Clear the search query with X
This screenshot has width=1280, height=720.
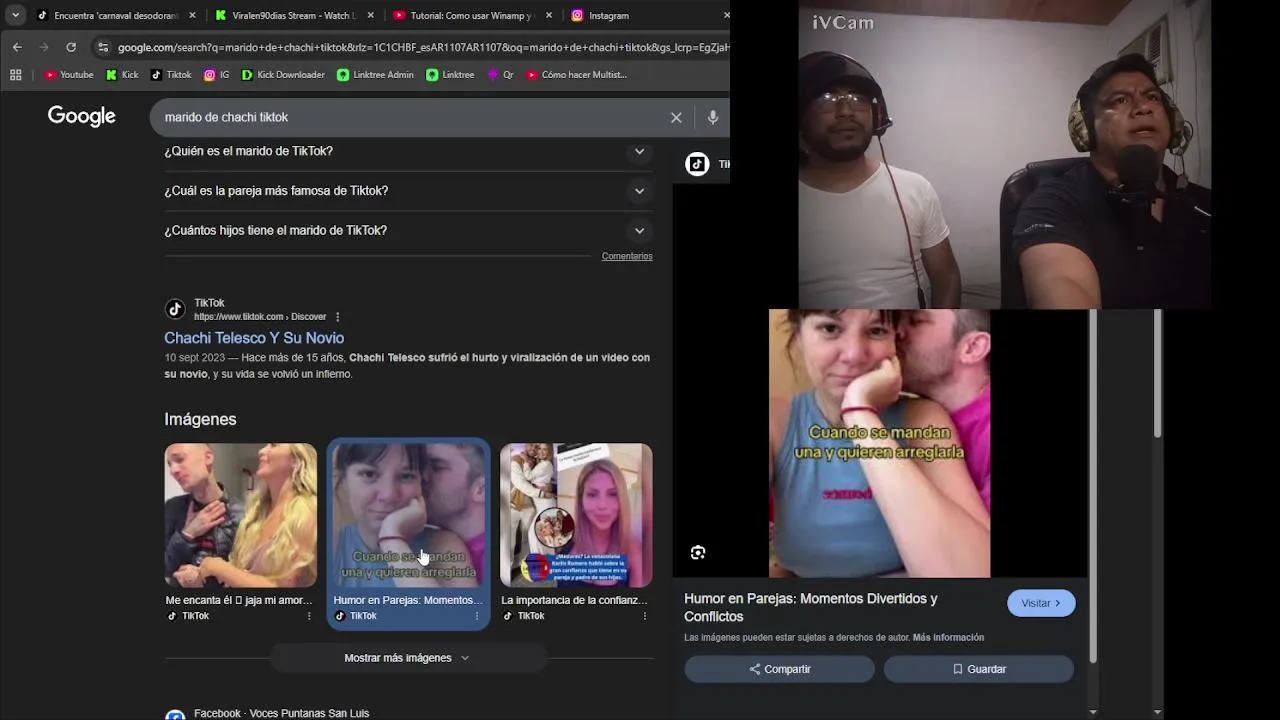[676, 117]
